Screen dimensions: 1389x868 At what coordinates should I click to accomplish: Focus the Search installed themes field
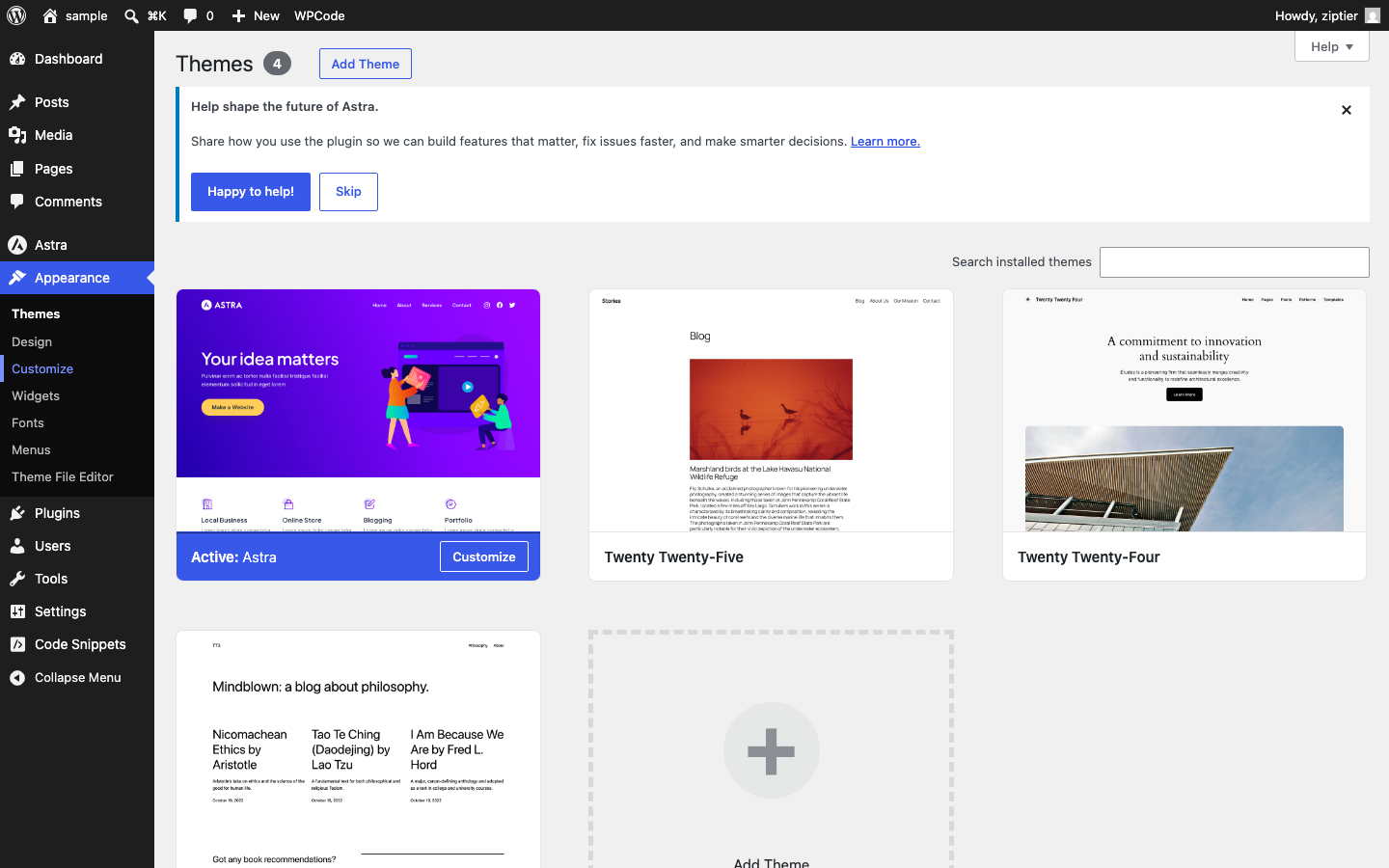tap(1235, 262)
